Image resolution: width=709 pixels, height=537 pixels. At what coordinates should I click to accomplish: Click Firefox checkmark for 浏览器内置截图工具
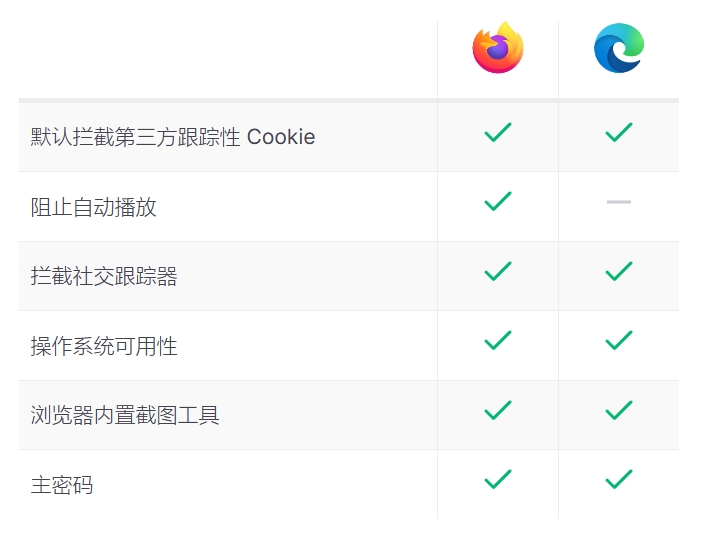(x=498, y=410)
